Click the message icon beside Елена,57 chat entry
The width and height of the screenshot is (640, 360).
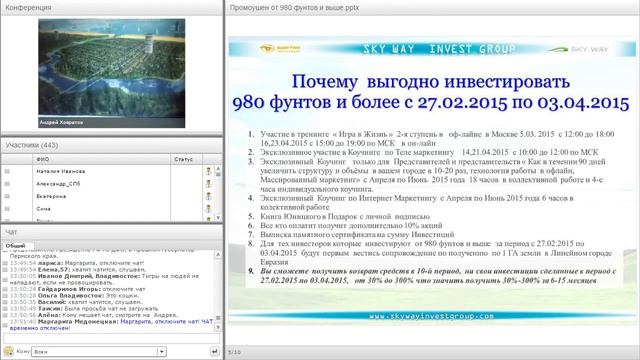pyautogui.click(x=5, y=270)
